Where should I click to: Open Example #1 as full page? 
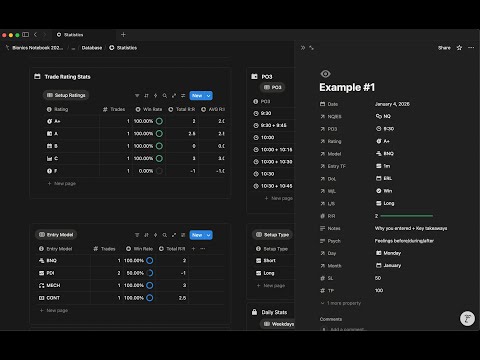click(x=311, y=48)
